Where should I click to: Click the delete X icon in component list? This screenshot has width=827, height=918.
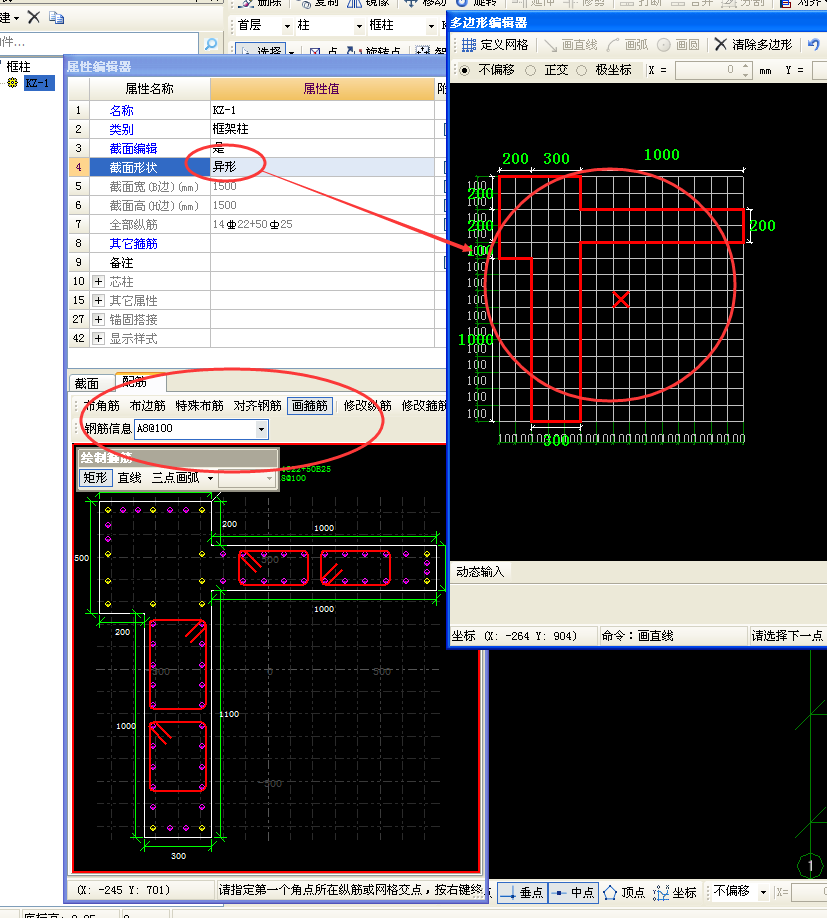(x=34, y=17)
